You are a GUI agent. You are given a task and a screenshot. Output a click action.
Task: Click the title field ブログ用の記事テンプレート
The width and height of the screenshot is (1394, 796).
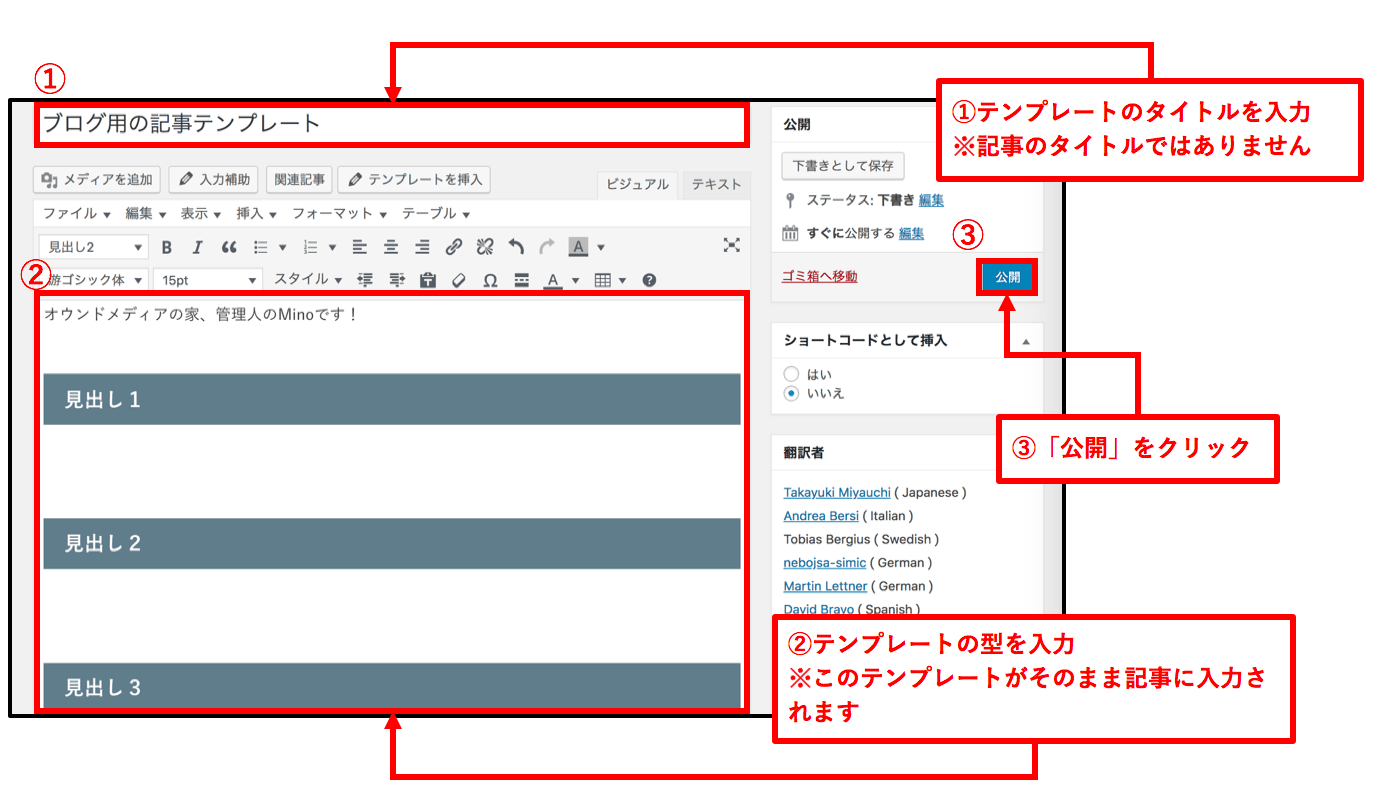click(391, 124)
